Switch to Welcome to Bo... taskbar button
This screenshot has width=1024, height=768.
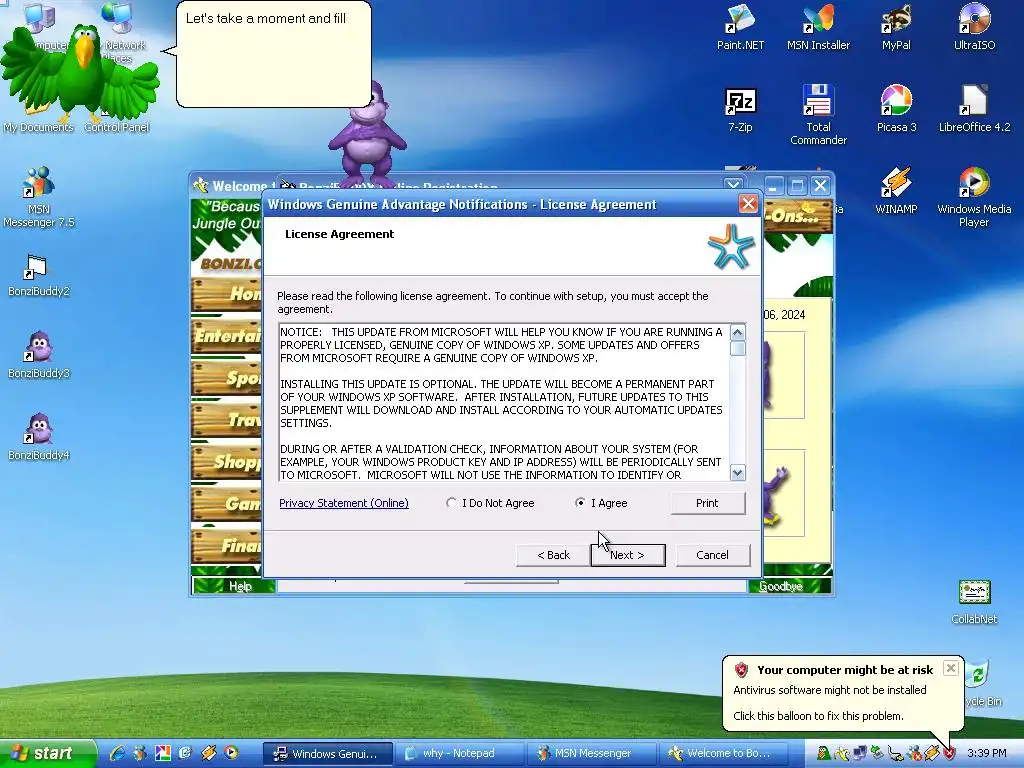pyautogui.click(x=724, y=754)
